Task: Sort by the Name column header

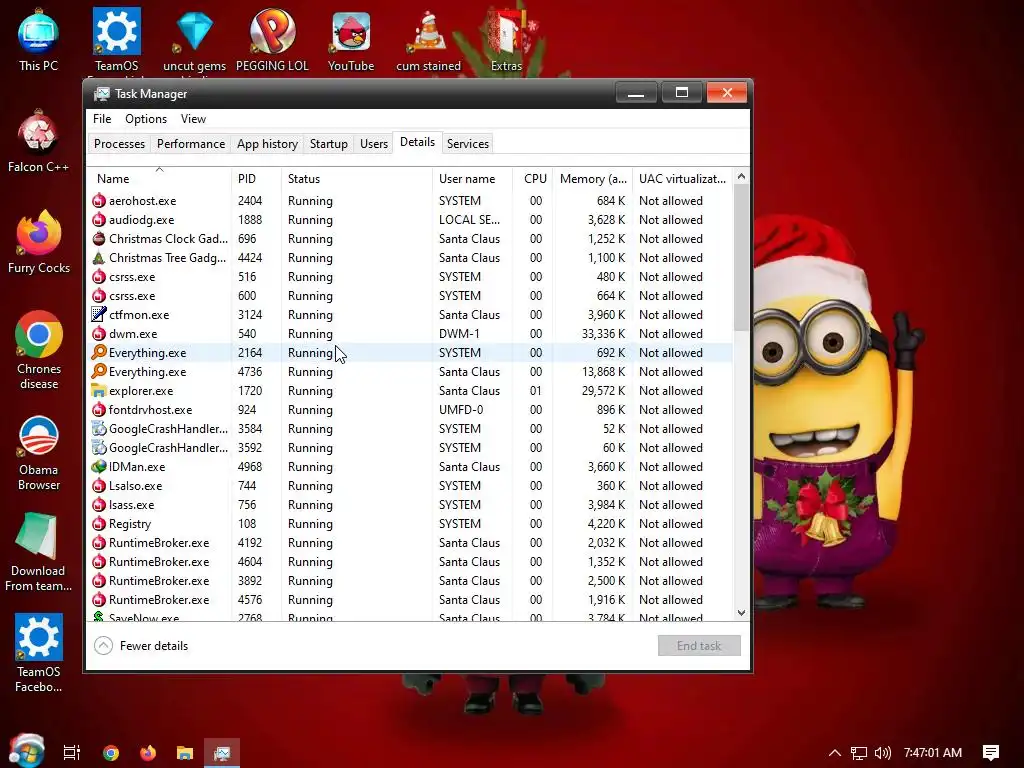Action: pos(159,179)
